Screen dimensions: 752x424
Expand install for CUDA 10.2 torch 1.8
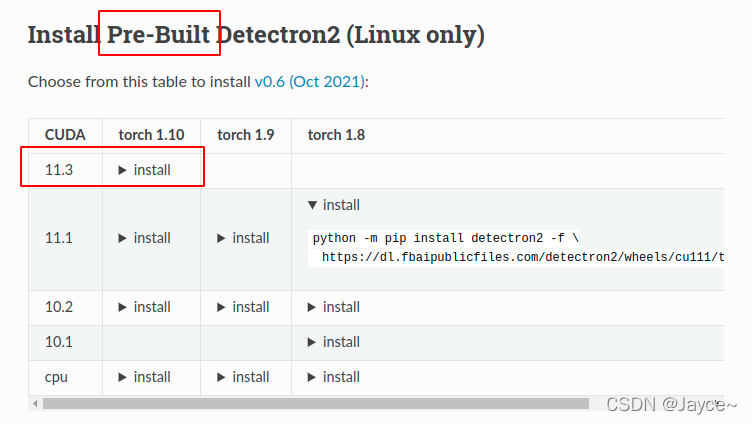[334, 307]
